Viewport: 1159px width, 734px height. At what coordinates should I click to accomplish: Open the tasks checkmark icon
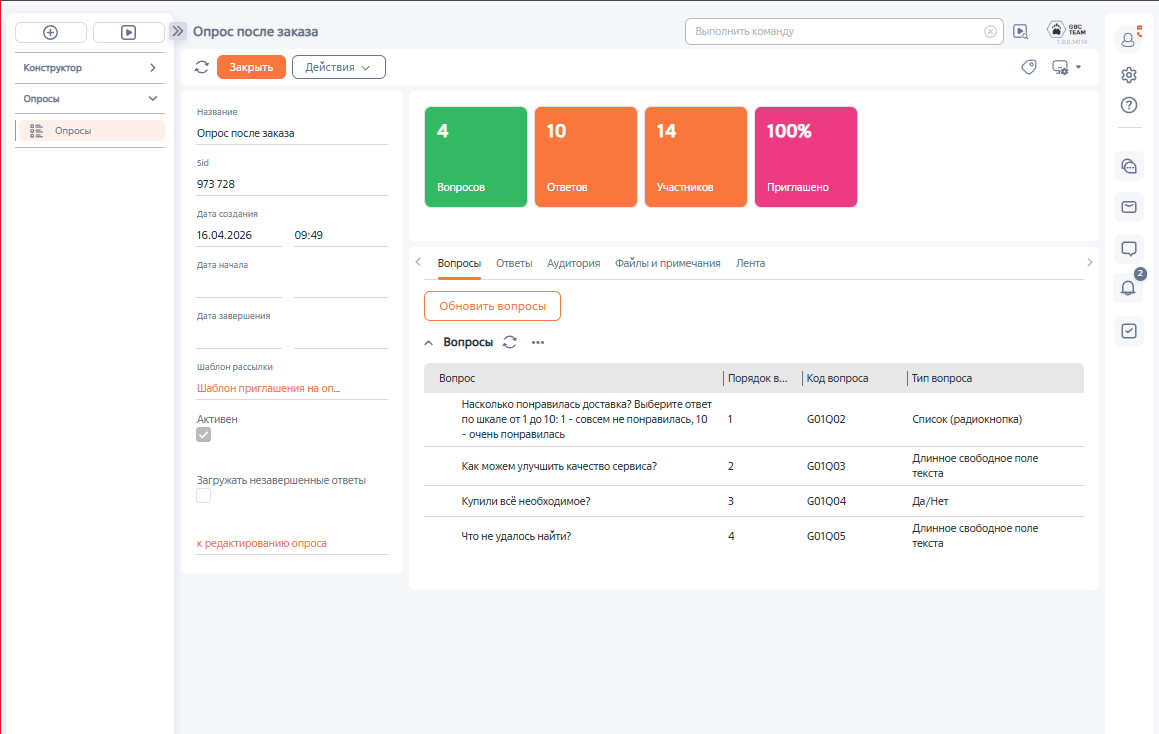pos(1129,330)
